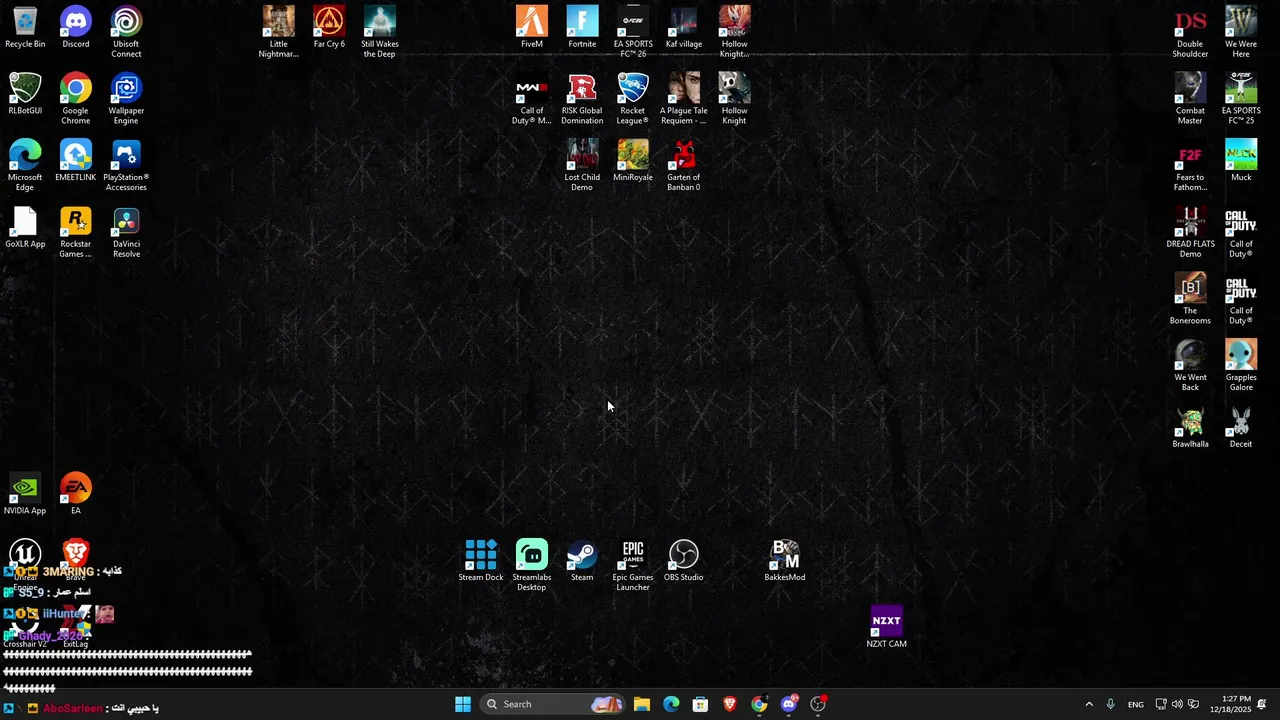Open the FiveM desktop shortcut
Viewport: 1280px width, 720px height.
pos(532,28)
